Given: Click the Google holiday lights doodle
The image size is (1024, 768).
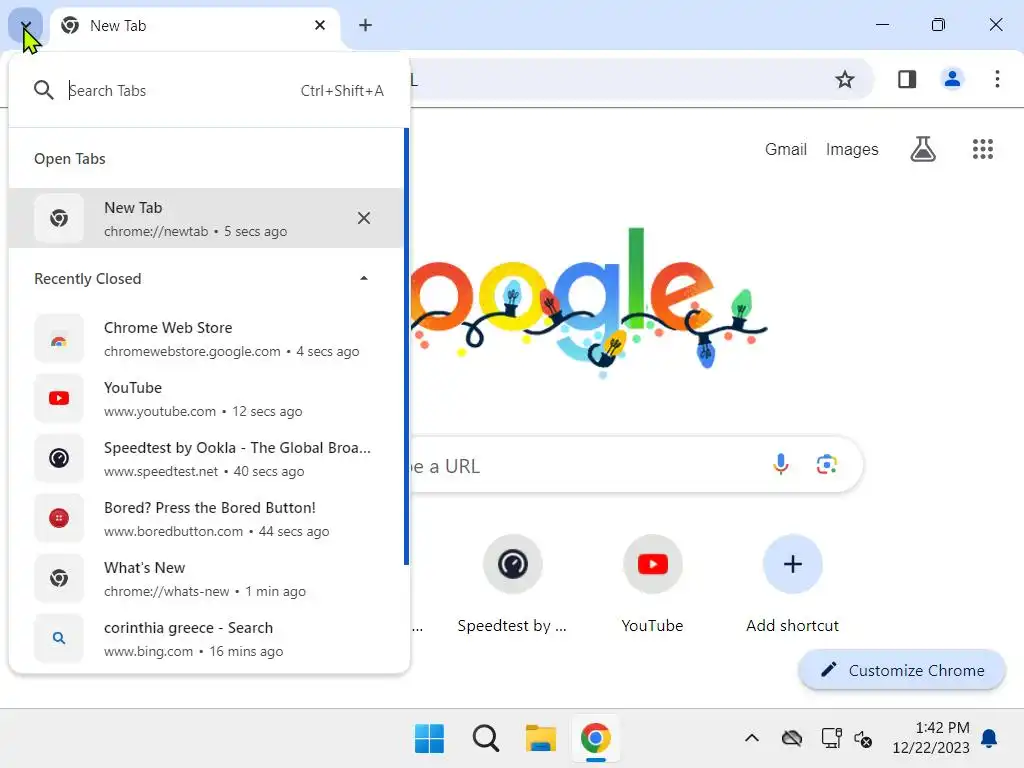Looking at the screenshot, I should pos(588,302).
